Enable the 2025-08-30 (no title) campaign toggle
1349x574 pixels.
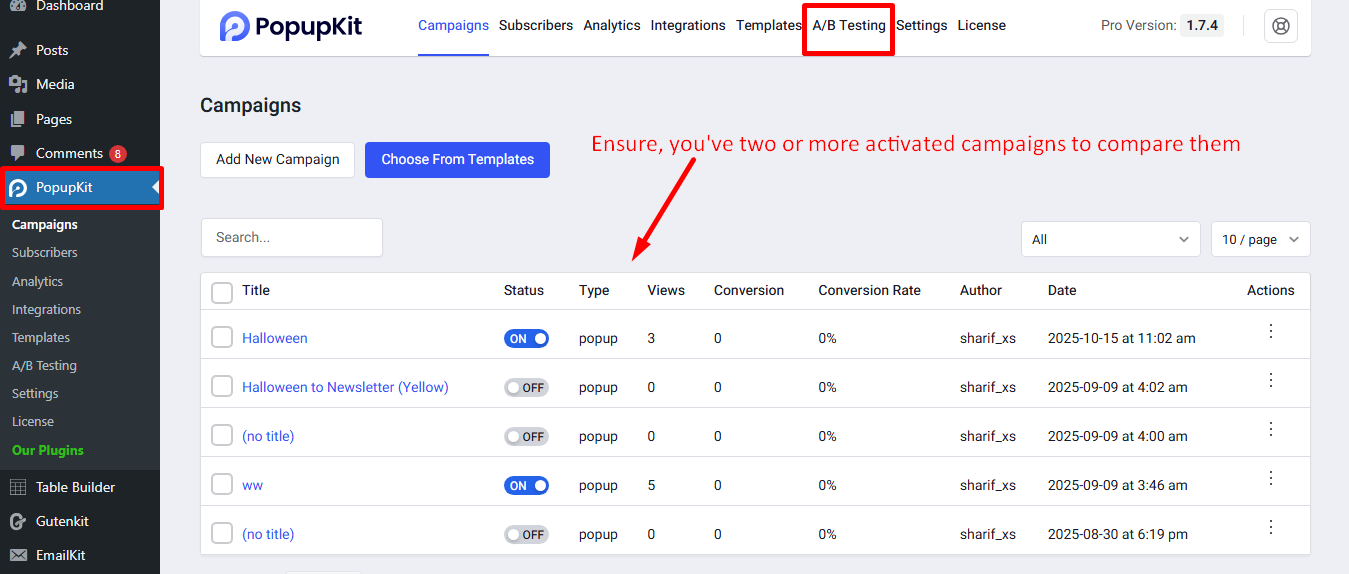coord(526,534)
